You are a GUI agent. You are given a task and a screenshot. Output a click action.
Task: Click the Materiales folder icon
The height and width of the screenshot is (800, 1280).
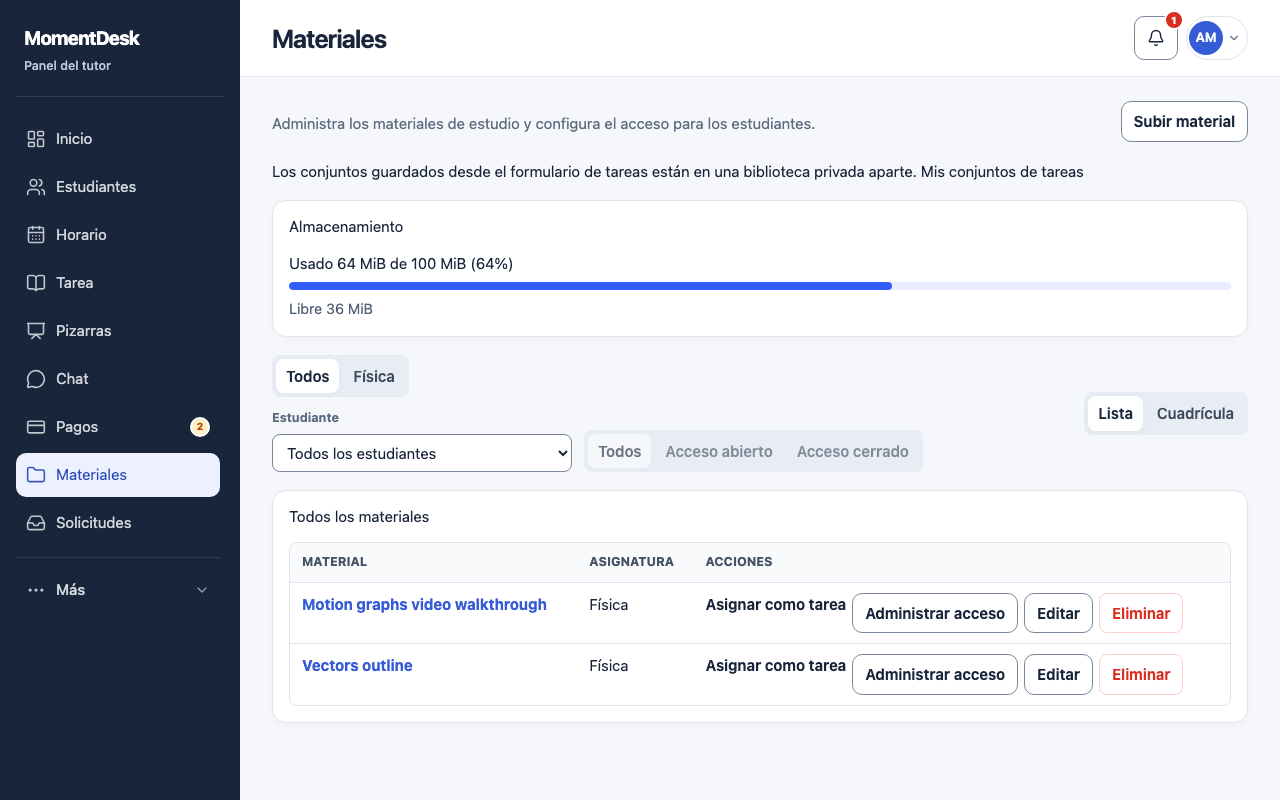[x=36, y=475]
